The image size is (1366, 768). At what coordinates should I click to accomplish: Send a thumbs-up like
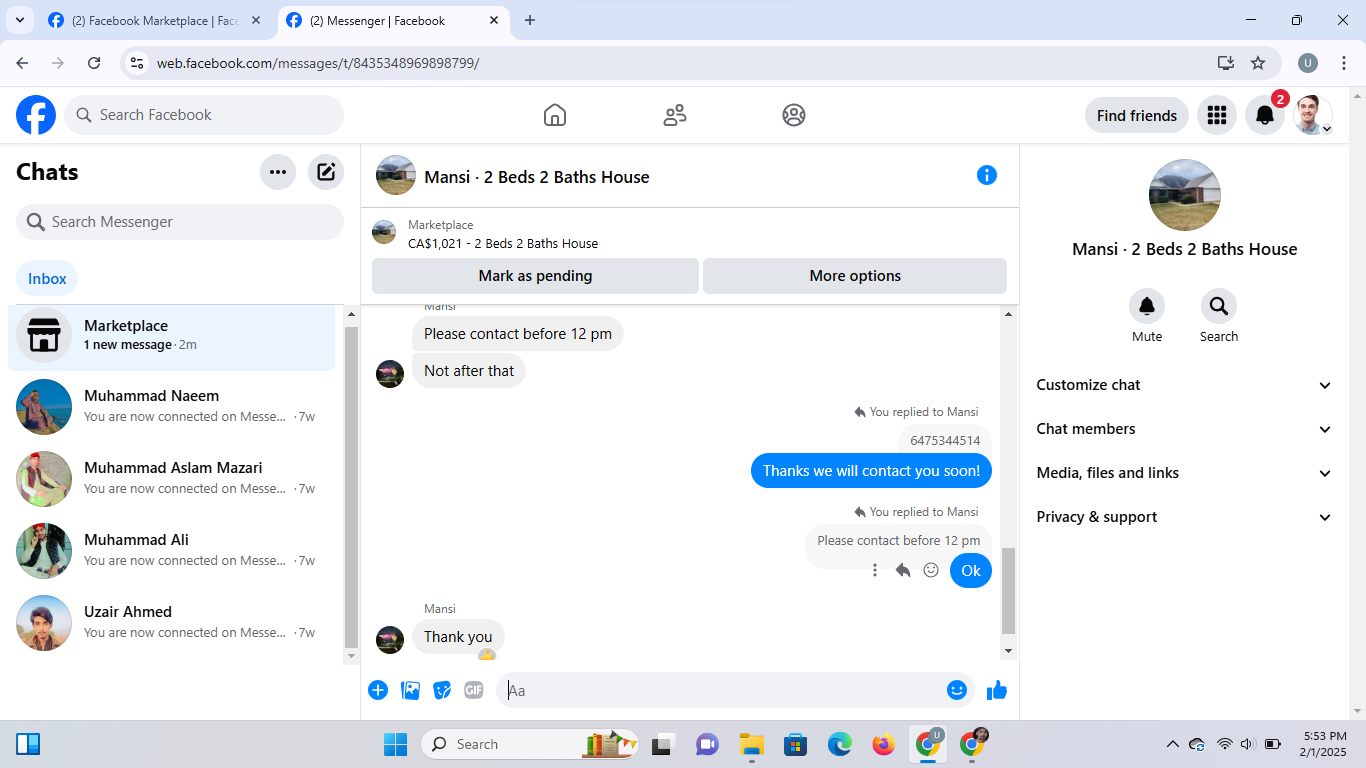[x=997, y=690]
